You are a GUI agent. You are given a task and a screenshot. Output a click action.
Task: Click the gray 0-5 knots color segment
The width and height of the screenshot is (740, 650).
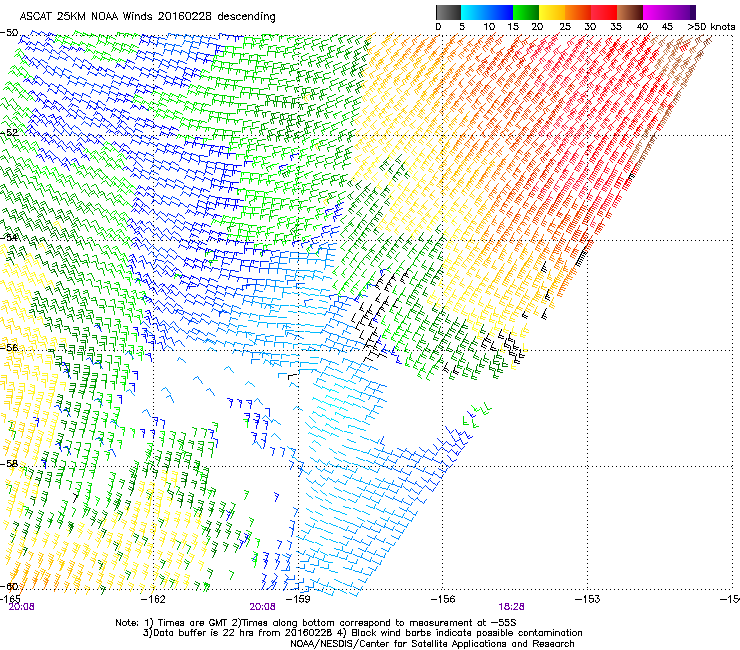click(449, 12)
